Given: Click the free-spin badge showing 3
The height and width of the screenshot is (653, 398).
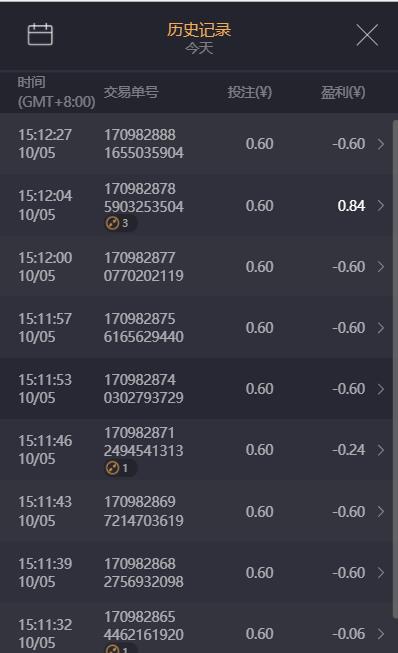Looking at the screenshot, I should (120, 224).
